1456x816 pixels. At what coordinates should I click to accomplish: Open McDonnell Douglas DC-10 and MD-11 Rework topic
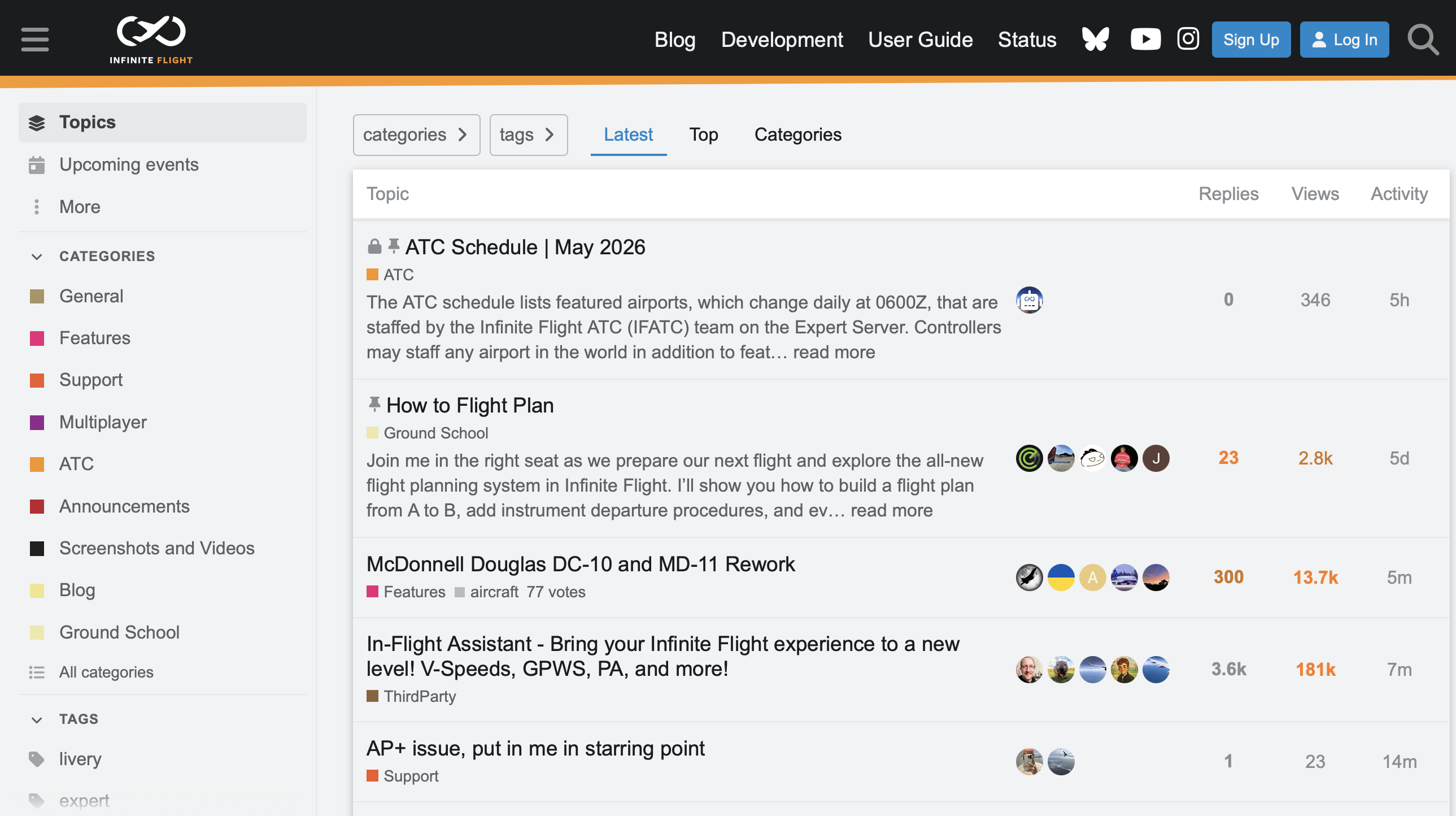coord(580,564)
